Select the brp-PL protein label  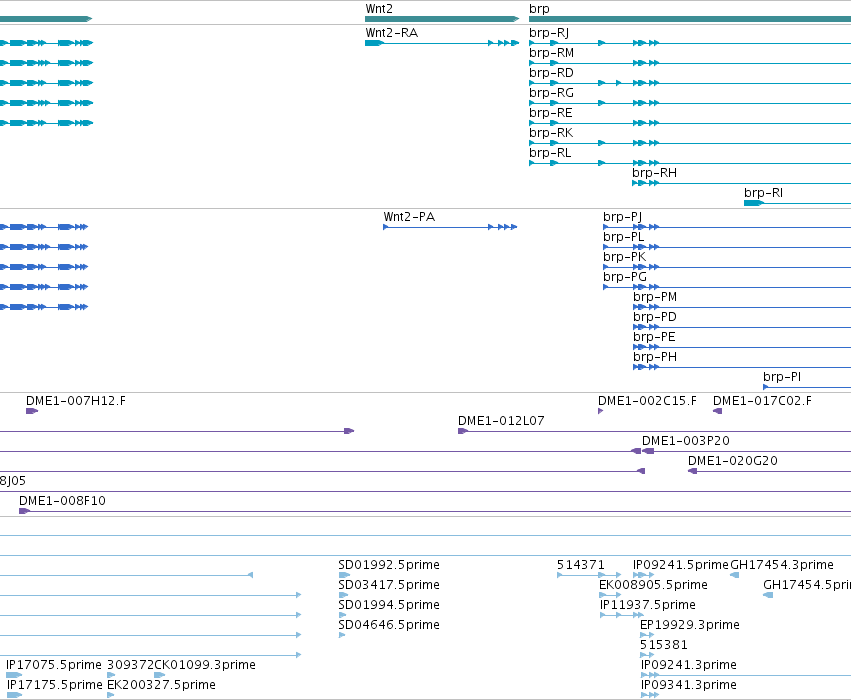(623, 237)
